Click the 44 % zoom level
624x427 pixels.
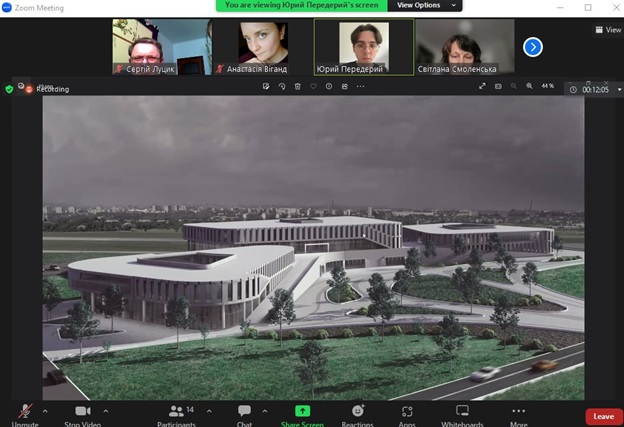click(x=548, y=86)
